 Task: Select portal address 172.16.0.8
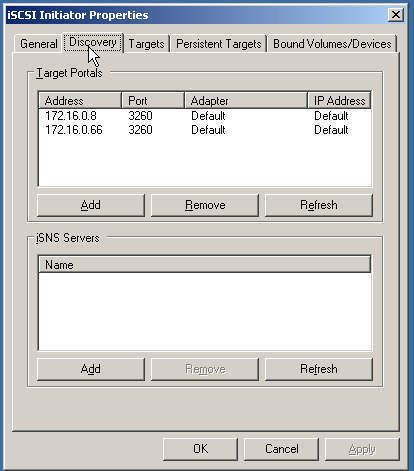pos(71,116)
